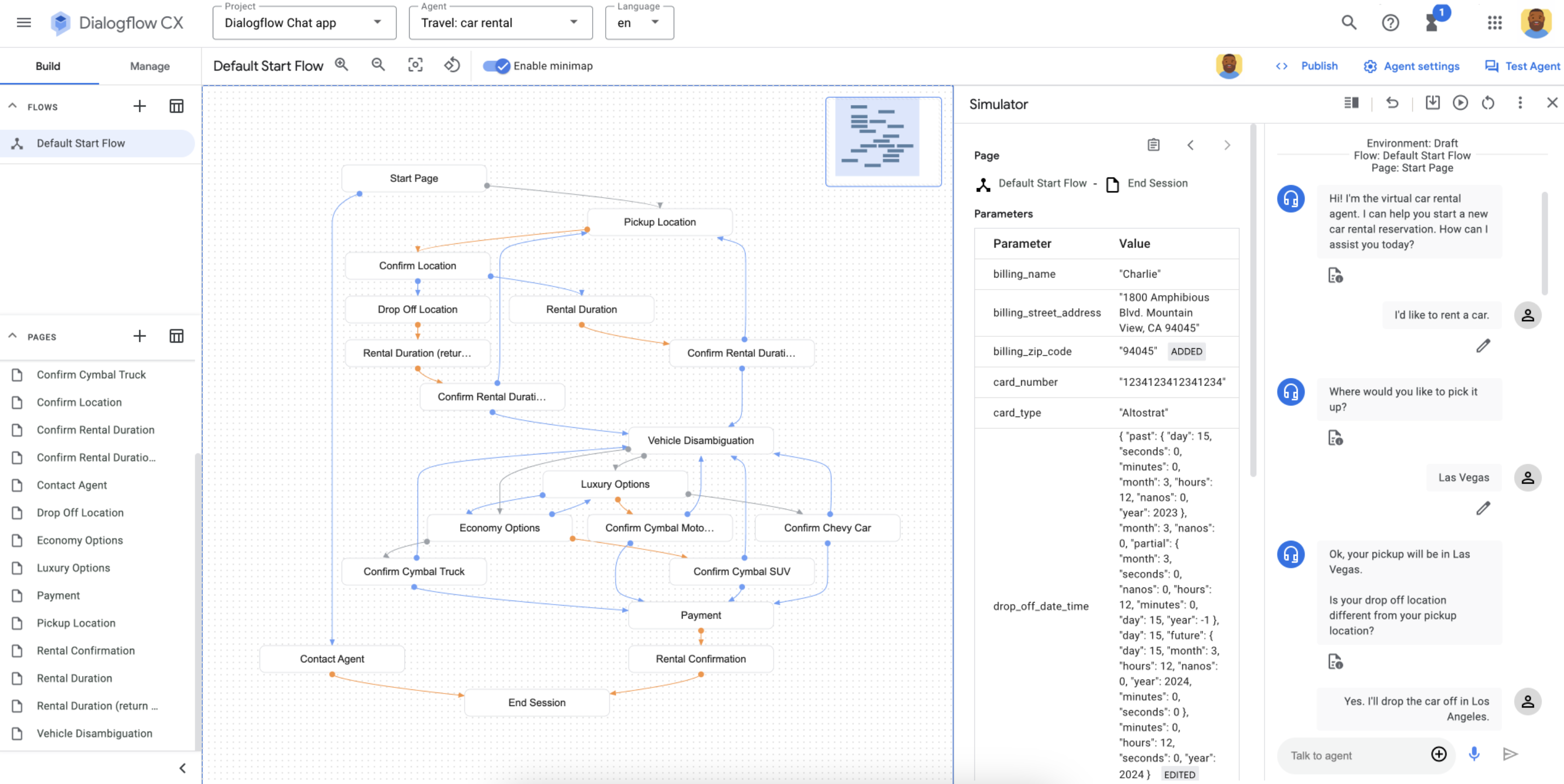Viewport: 1564px width, 784px height.
Task: Open the Google apps grid
Action: [x=1495, y=23]
